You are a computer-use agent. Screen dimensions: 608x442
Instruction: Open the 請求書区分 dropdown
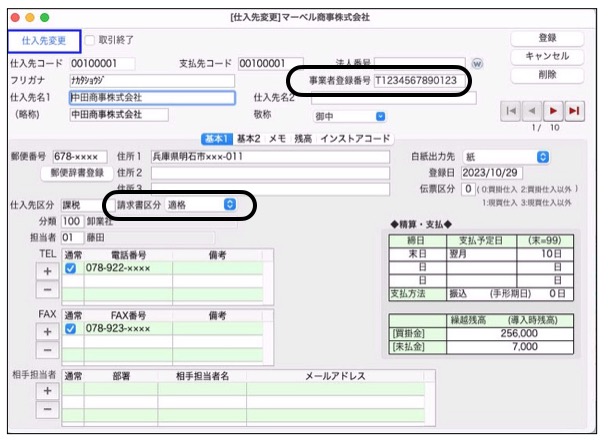tap(201, 204)
